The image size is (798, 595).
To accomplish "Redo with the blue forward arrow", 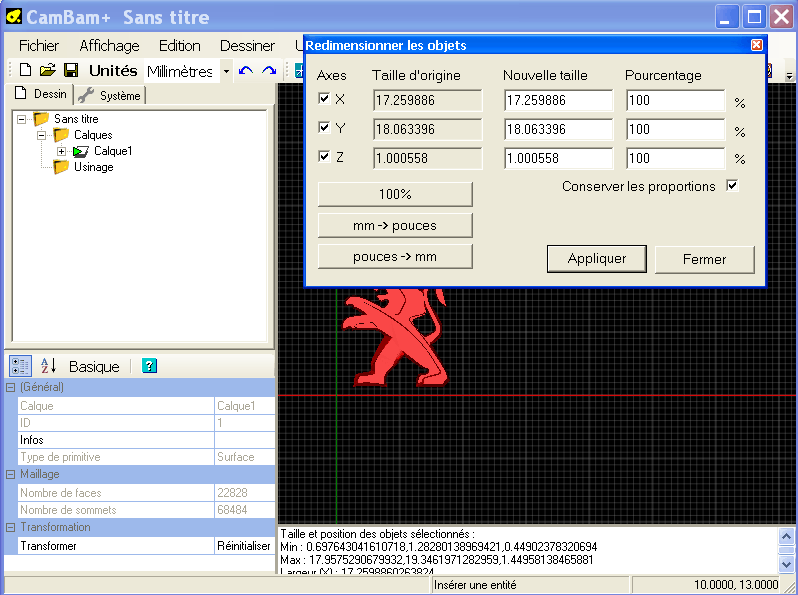I will click(269, 70).
